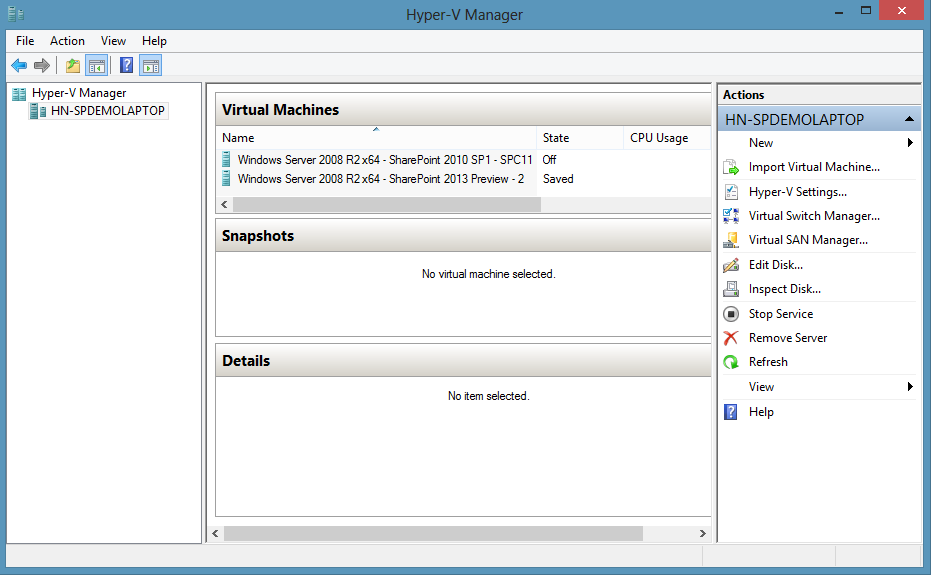Open the Help menu in menu bar
This screenshot has width=931, height=575.
pyautogui.click(x=154, y=41)
